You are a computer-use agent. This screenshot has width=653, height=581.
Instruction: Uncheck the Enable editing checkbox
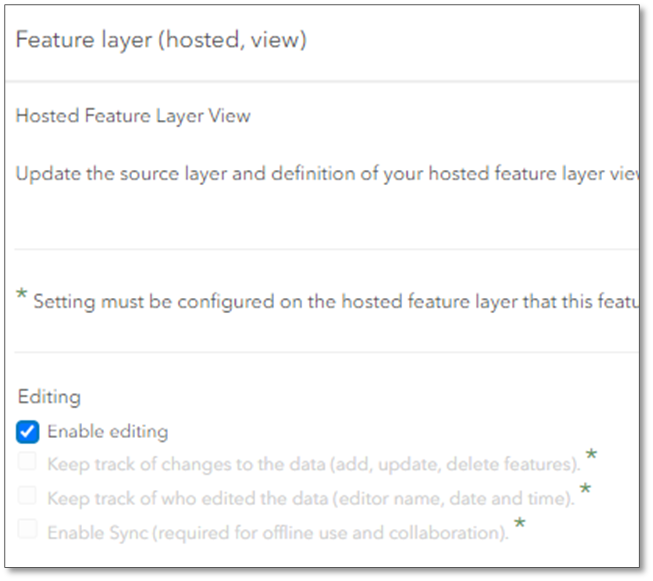click(28, 432)
